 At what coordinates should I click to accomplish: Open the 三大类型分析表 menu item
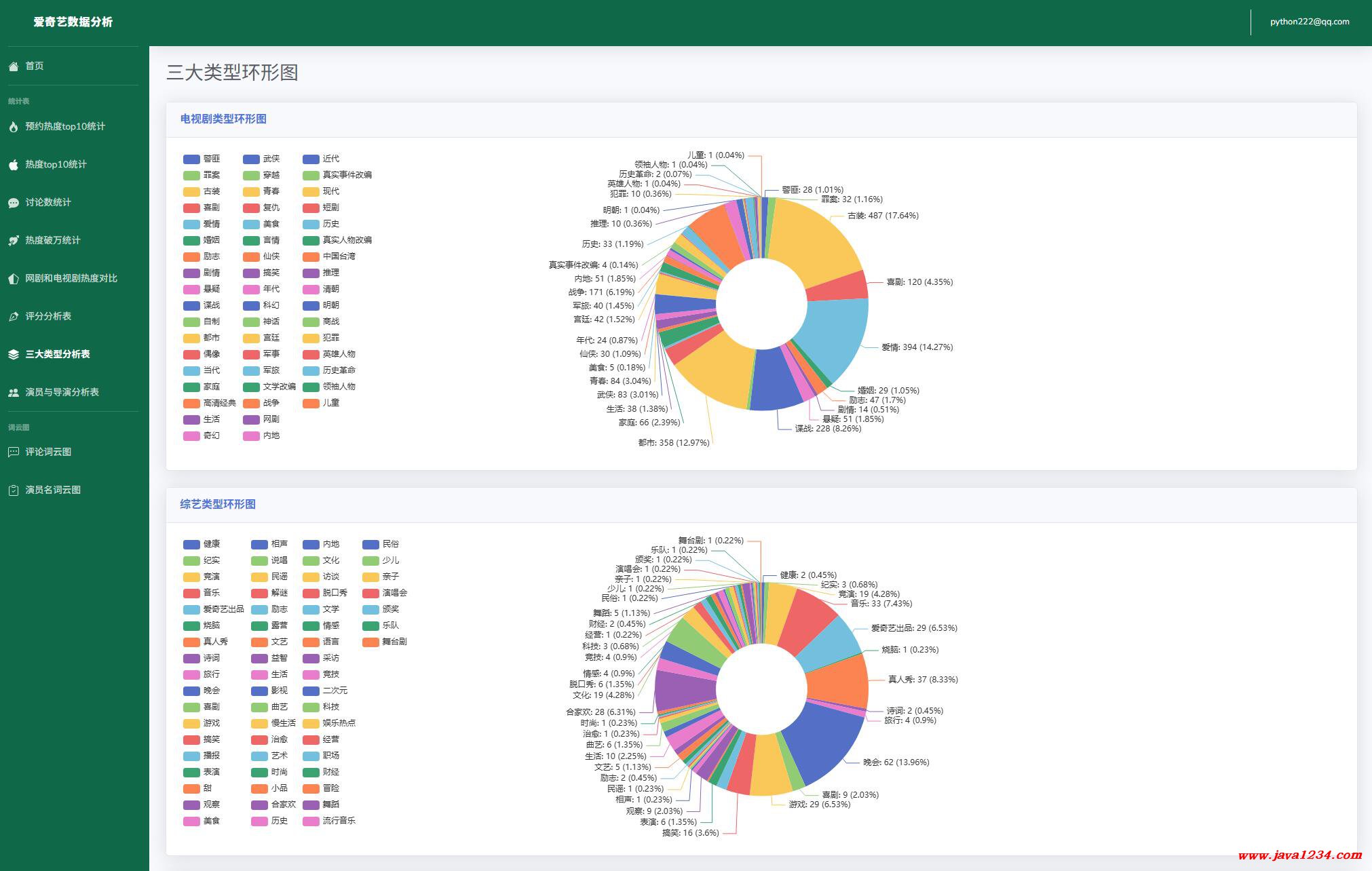pos(58,354)
